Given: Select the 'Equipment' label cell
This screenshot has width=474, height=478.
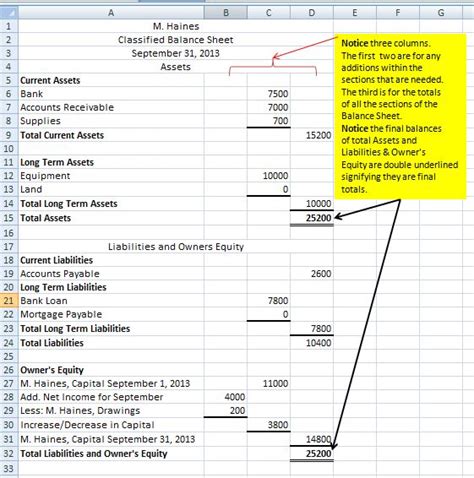Looking at the screenshot, I should tap(111, 176).
